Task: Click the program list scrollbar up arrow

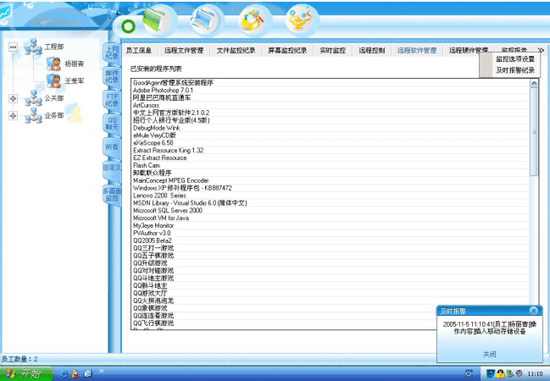Action: [x=534, y=83]
